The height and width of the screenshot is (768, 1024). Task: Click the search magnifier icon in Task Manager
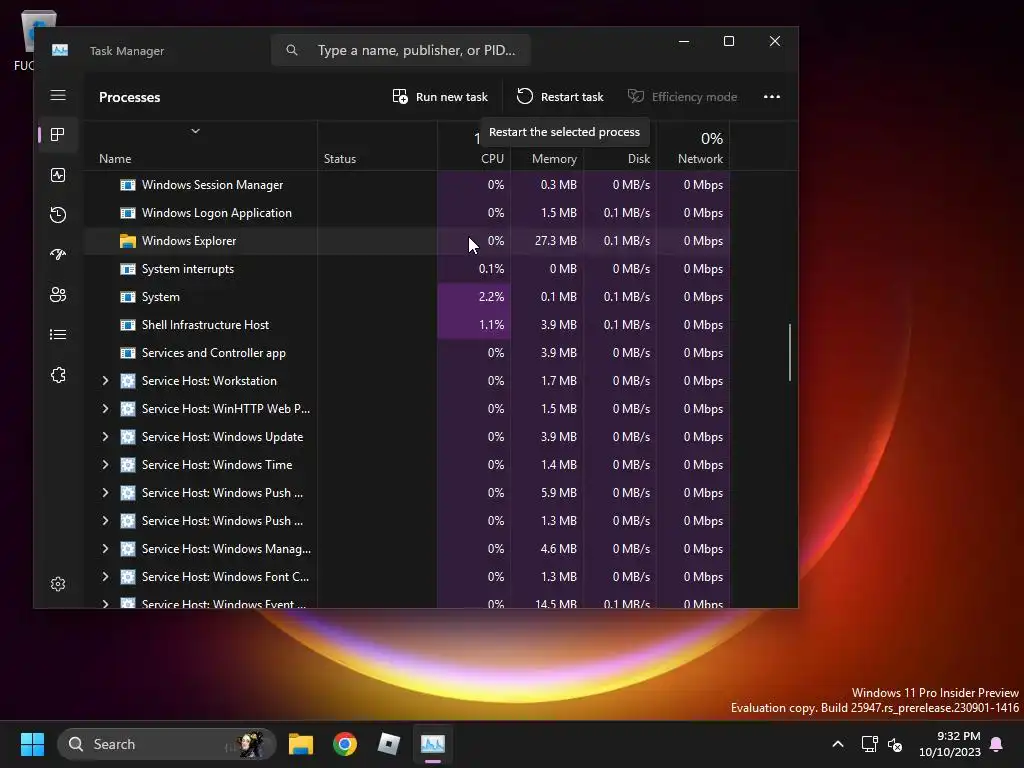click(292, 50)
